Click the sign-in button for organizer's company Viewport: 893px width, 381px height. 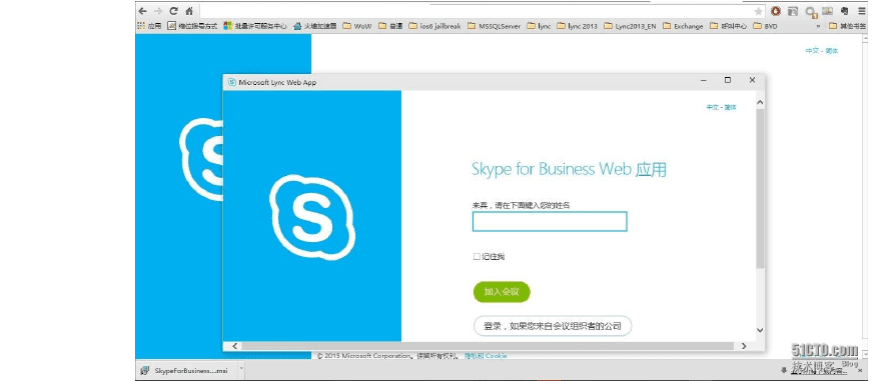click(552, 326)
